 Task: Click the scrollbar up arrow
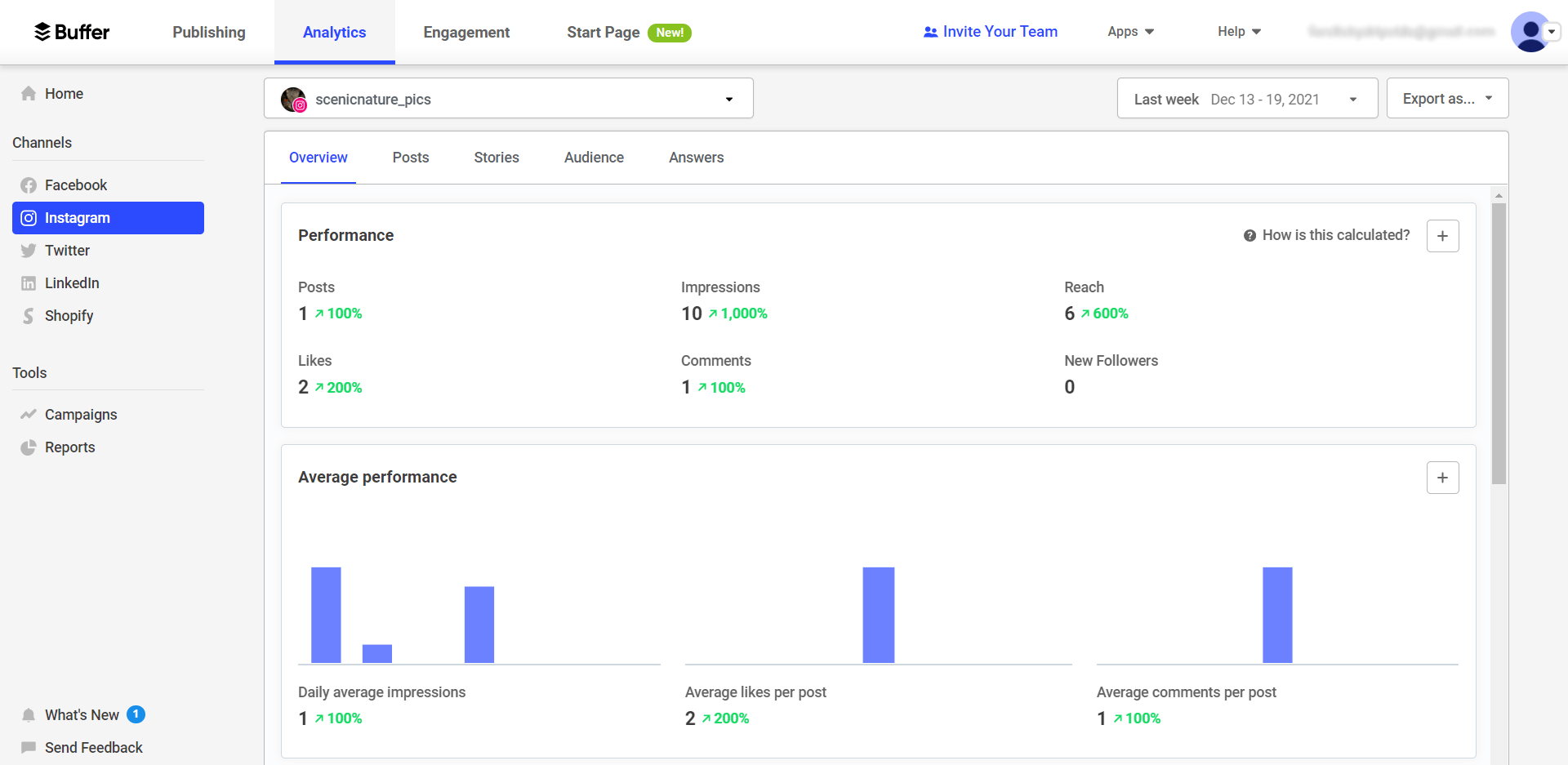click(x=1499, y=196)
